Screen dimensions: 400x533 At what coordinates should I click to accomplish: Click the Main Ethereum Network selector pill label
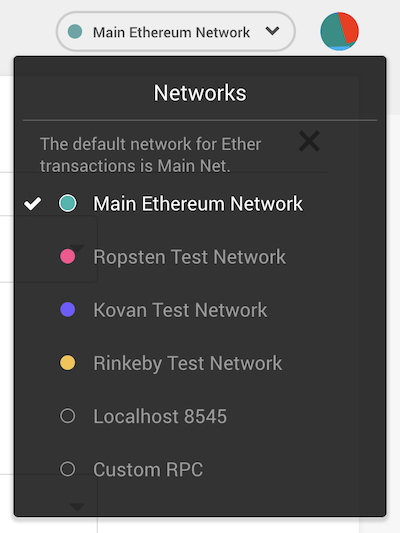[171, 32]
